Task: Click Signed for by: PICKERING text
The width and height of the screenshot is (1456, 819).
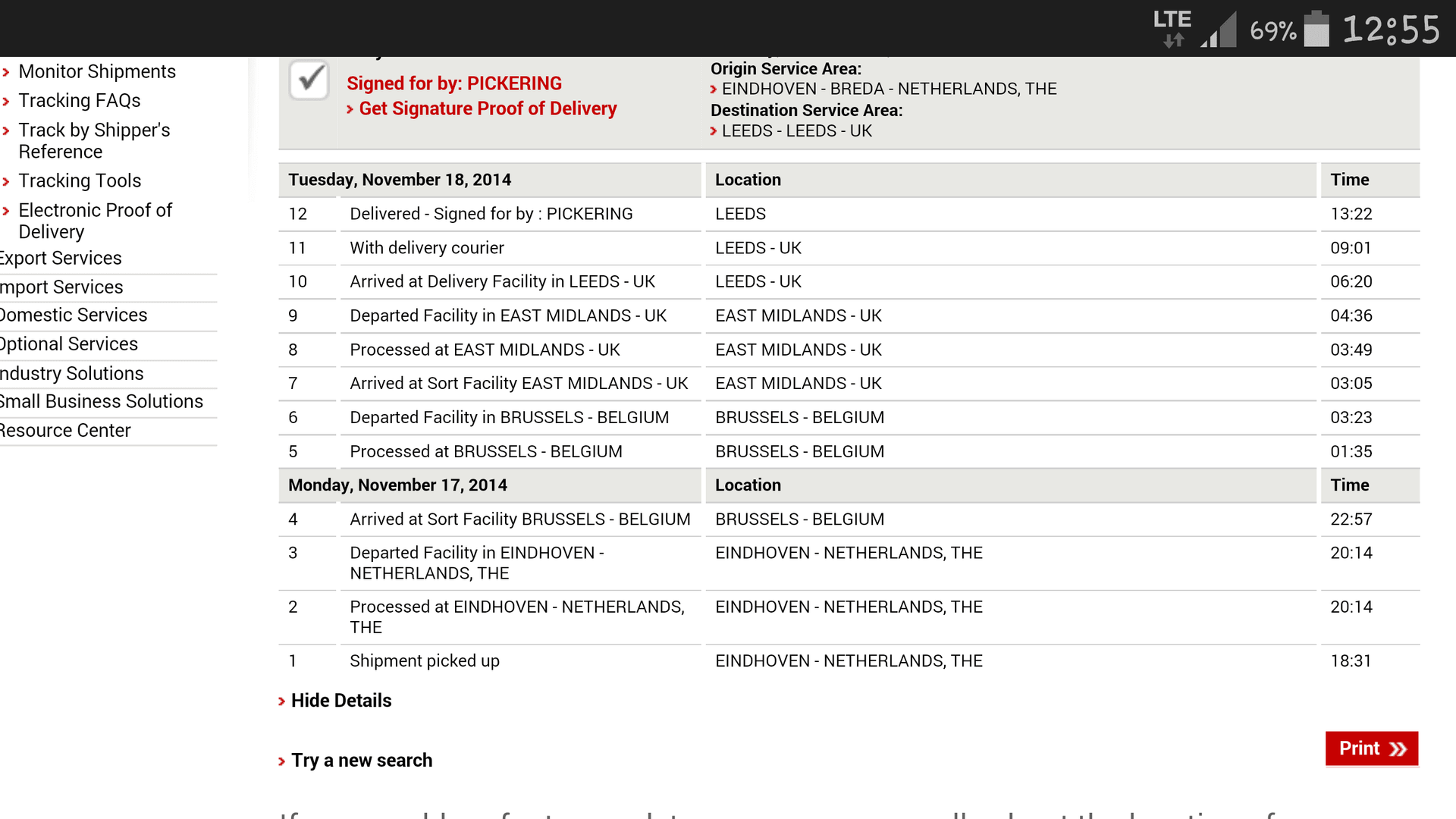Action: click(454, 83)
